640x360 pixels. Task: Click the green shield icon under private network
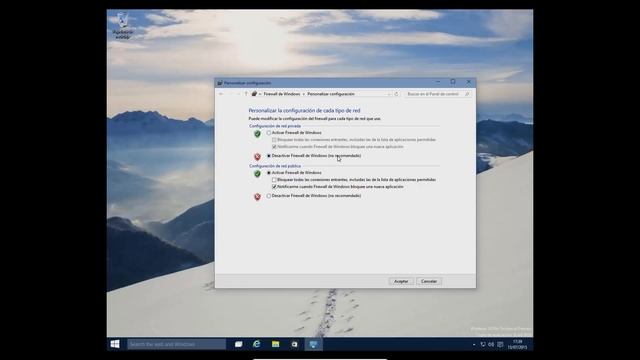[257, 134]
